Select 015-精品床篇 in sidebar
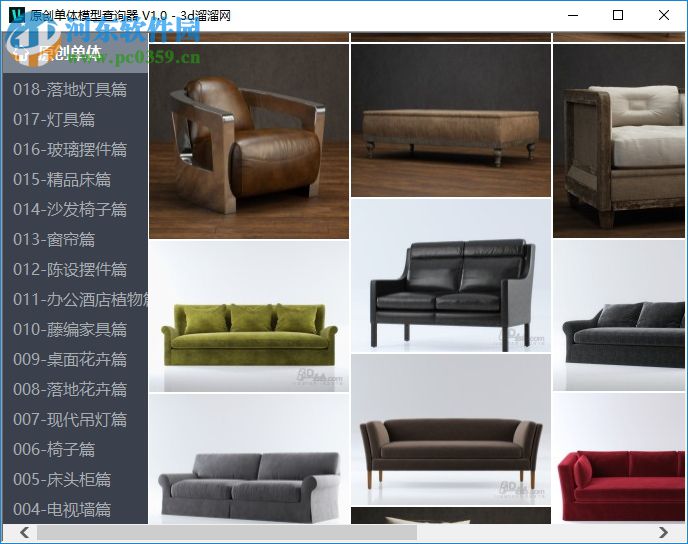 click(62, 179)
